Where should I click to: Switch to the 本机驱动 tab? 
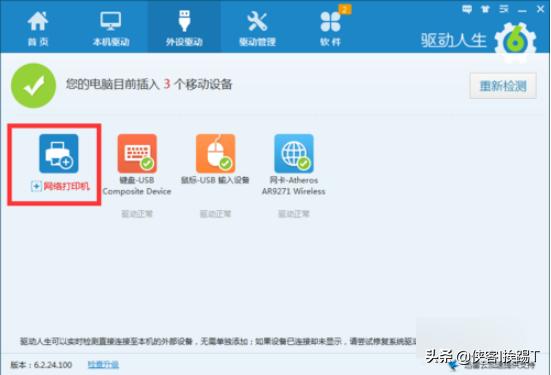[x=111, y=29]
